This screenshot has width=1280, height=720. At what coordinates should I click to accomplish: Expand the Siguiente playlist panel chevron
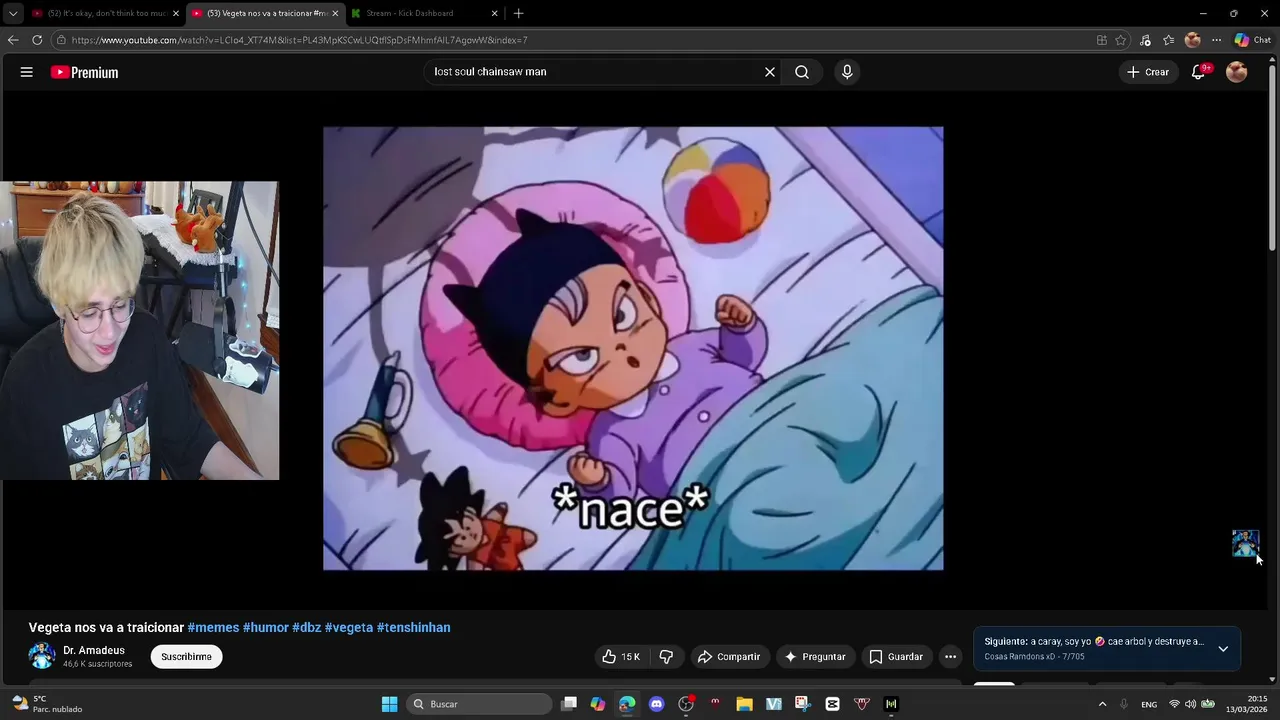tap(1223, 649)
